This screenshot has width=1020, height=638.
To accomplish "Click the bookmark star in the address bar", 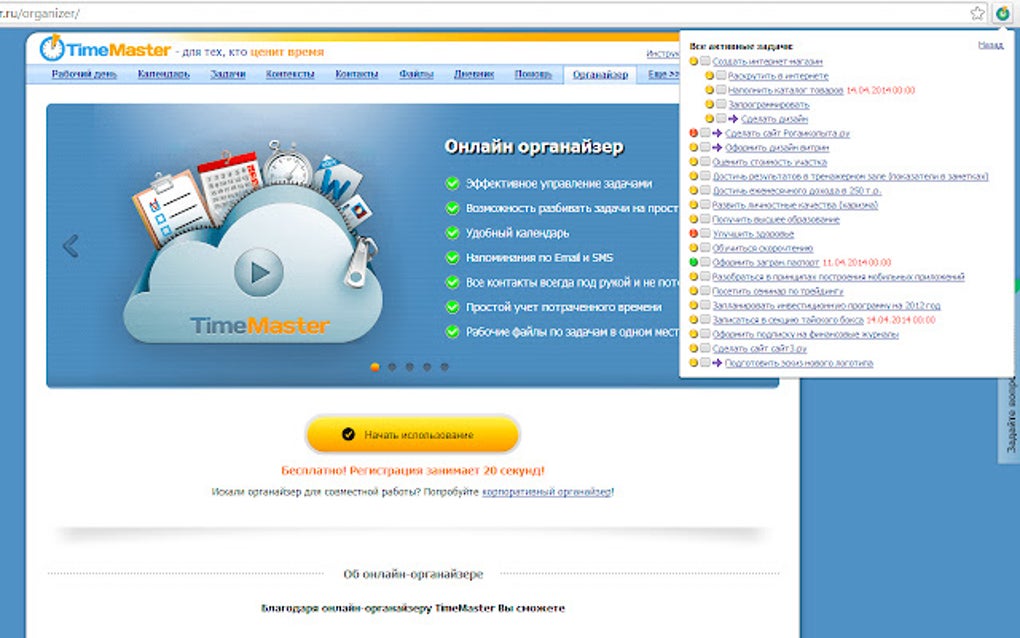I will [980, 15].
